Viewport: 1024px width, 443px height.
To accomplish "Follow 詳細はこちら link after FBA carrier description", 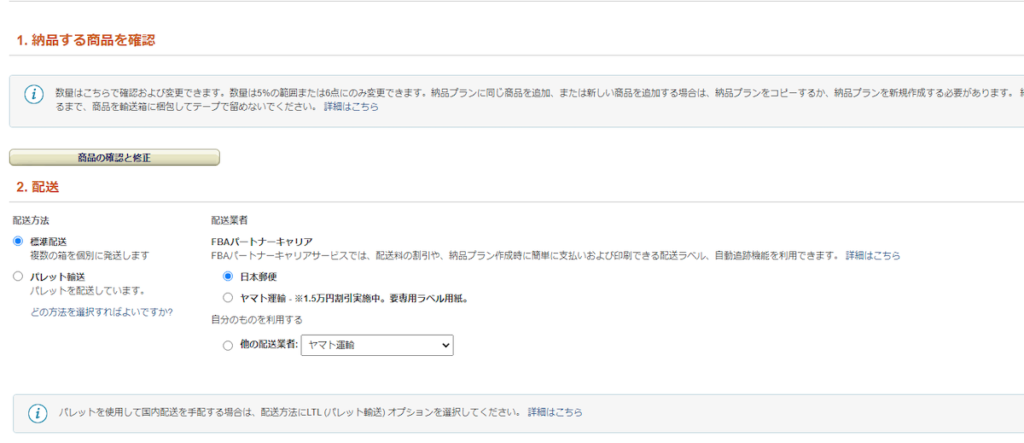I will 872,256.
